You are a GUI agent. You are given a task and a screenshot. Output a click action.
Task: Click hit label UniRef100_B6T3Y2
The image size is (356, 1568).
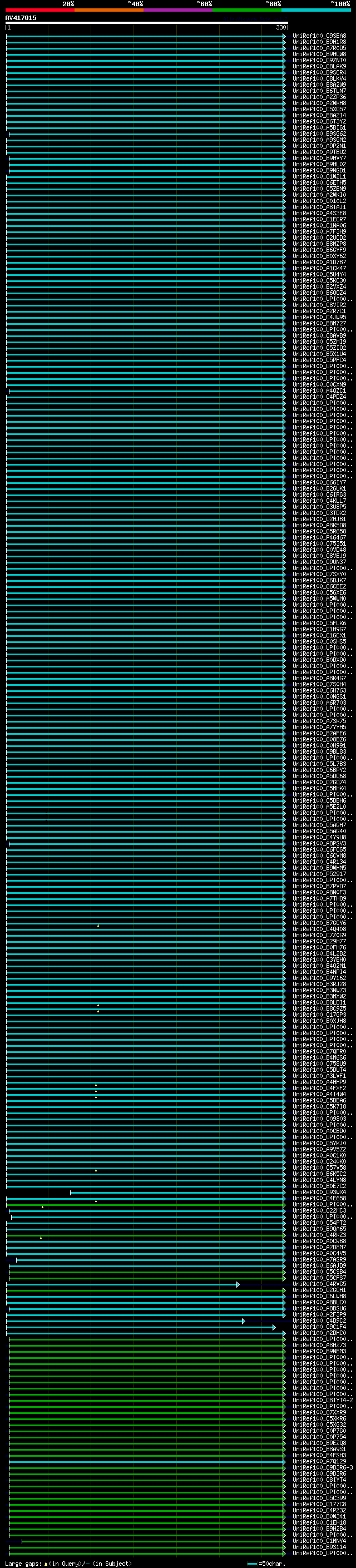pos(319,121)
